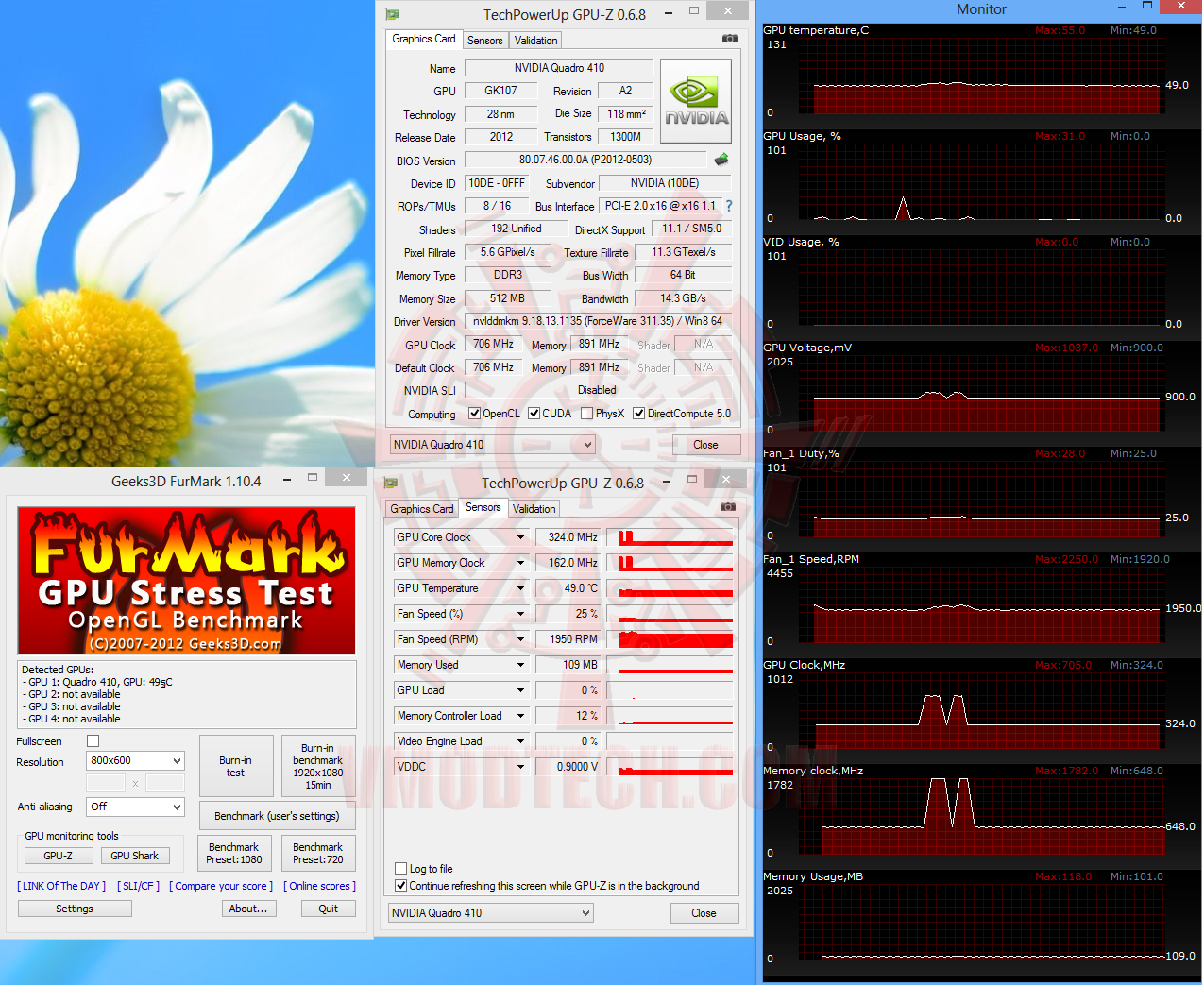Viewport: 1204px width, 985px height.
Task: Open the GPU selector dropdown in GPU-Z Sensors window
Action: (491, 913)
